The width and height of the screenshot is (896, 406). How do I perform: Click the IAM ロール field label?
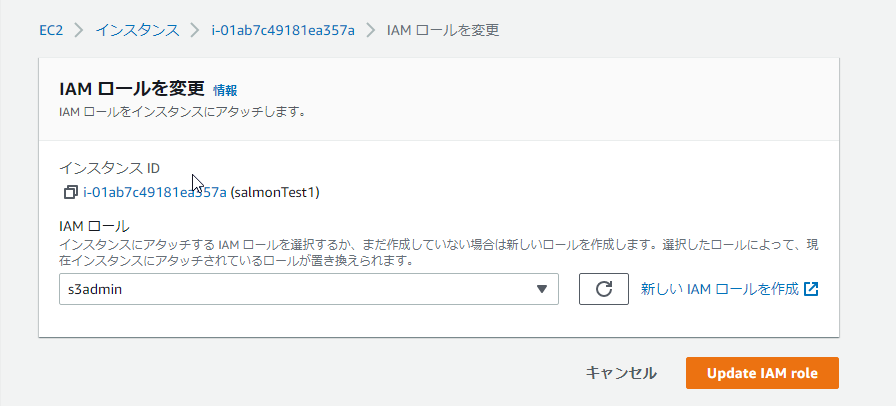pyautogui.click(x=95, y=226)
